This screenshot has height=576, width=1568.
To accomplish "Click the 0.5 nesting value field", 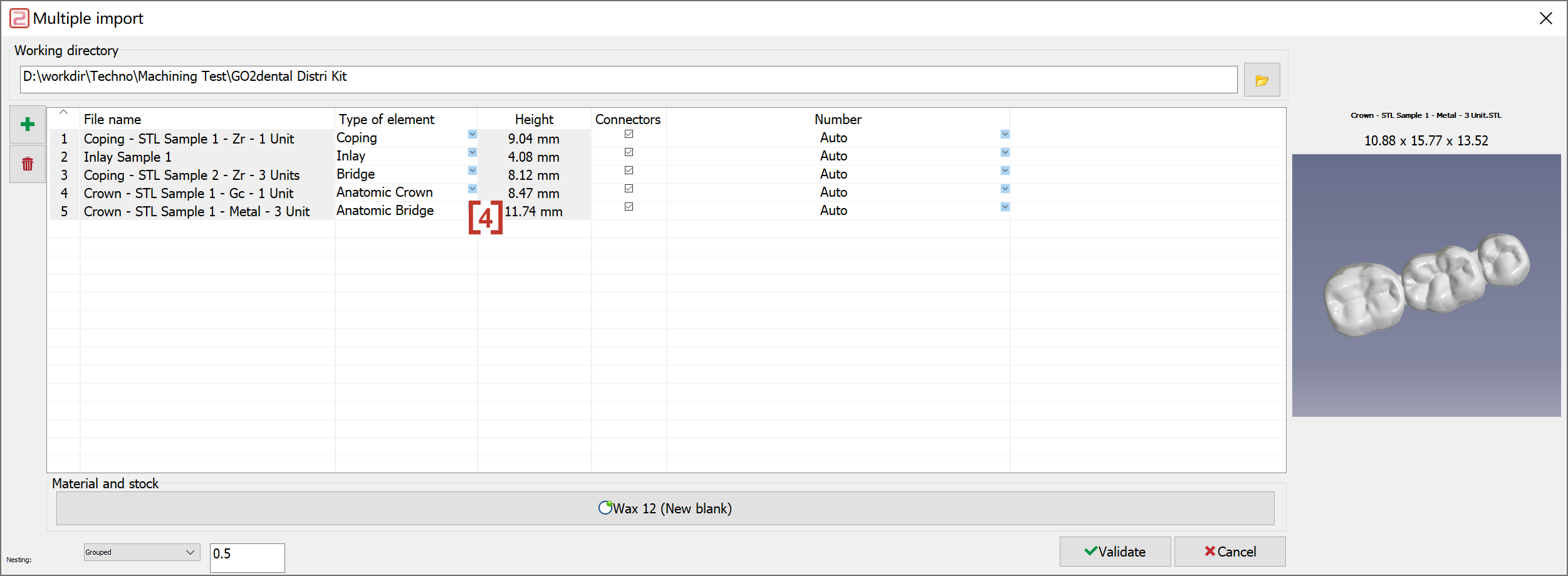I will (x=247, y=558).
